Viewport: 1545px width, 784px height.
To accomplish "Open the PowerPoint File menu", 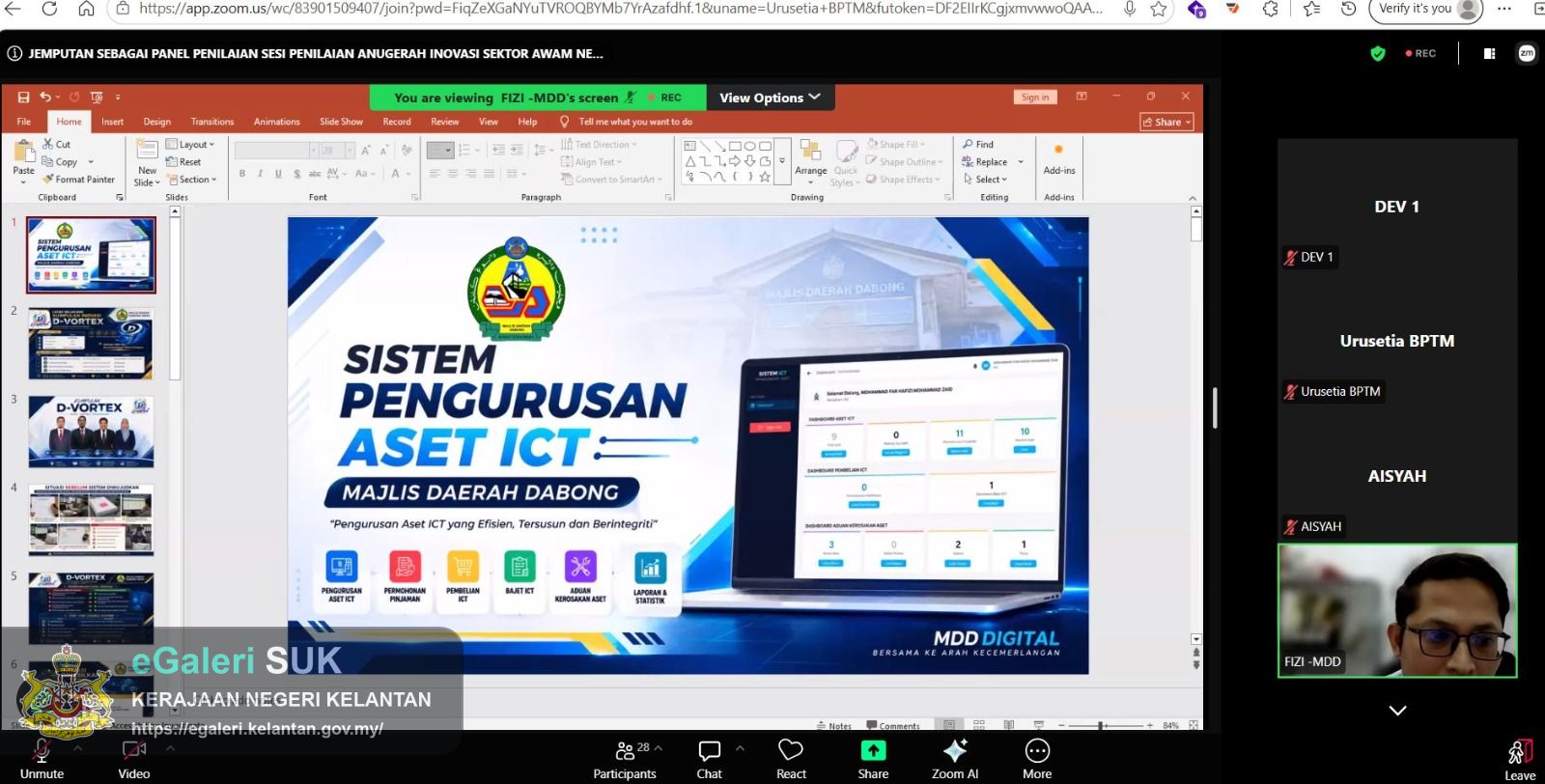I will [24, 122].
